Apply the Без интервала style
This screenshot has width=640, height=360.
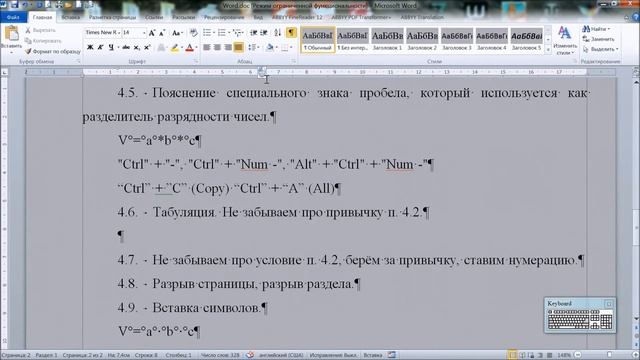(352, 40)
